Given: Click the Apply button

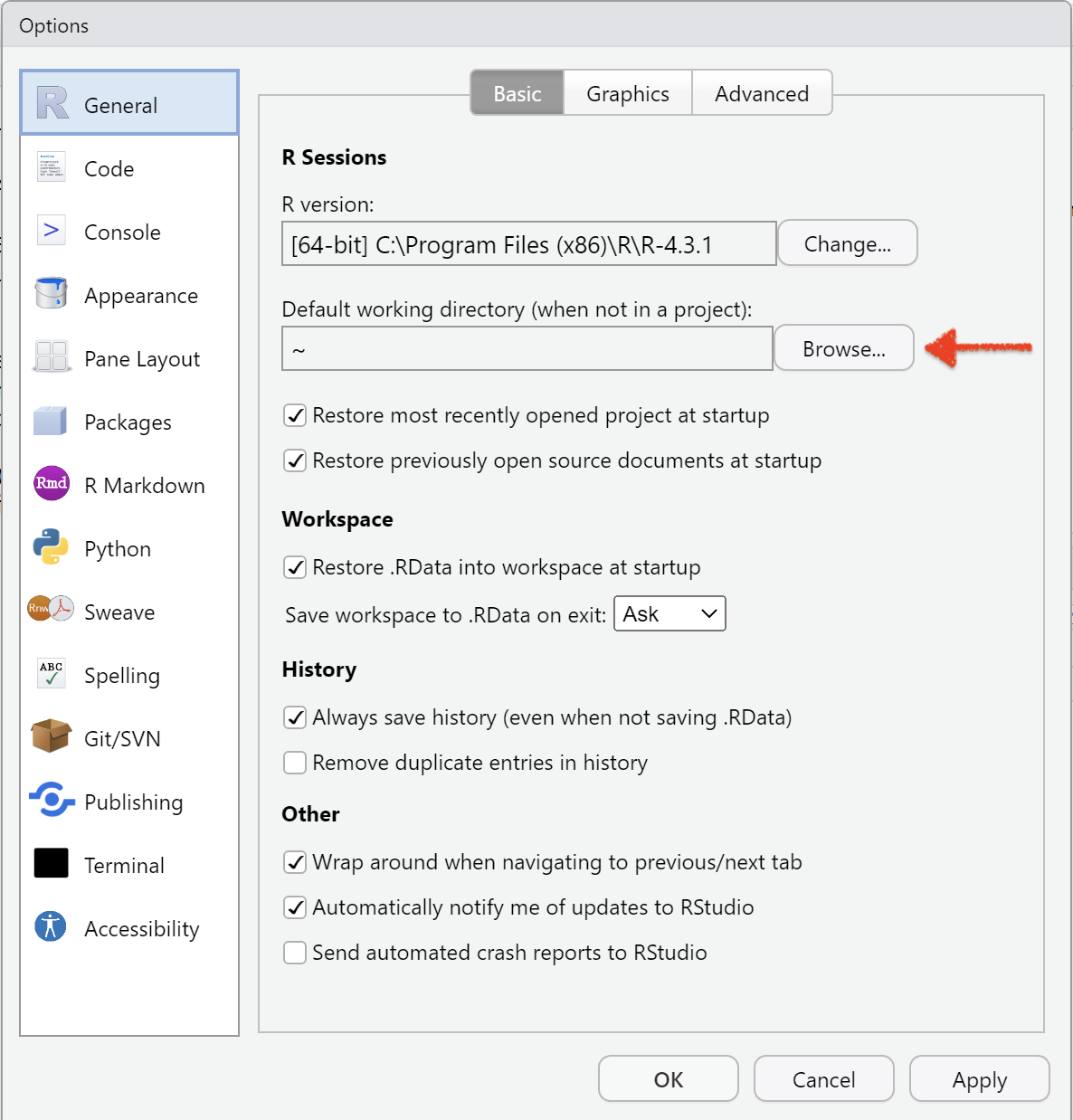Looking at the screenshot, I should click(980, 1079).
